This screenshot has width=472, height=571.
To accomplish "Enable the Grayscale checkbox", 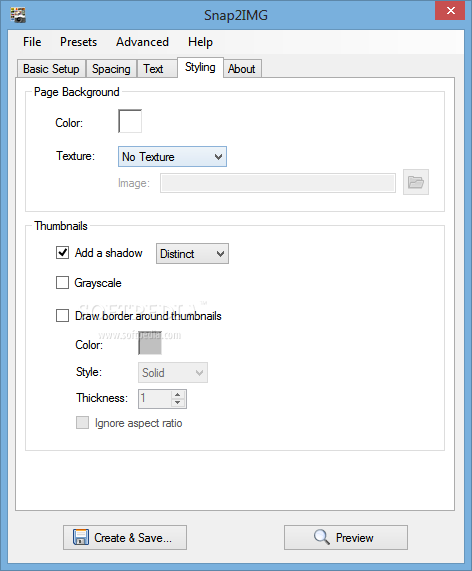I will [x=62, y=282].
